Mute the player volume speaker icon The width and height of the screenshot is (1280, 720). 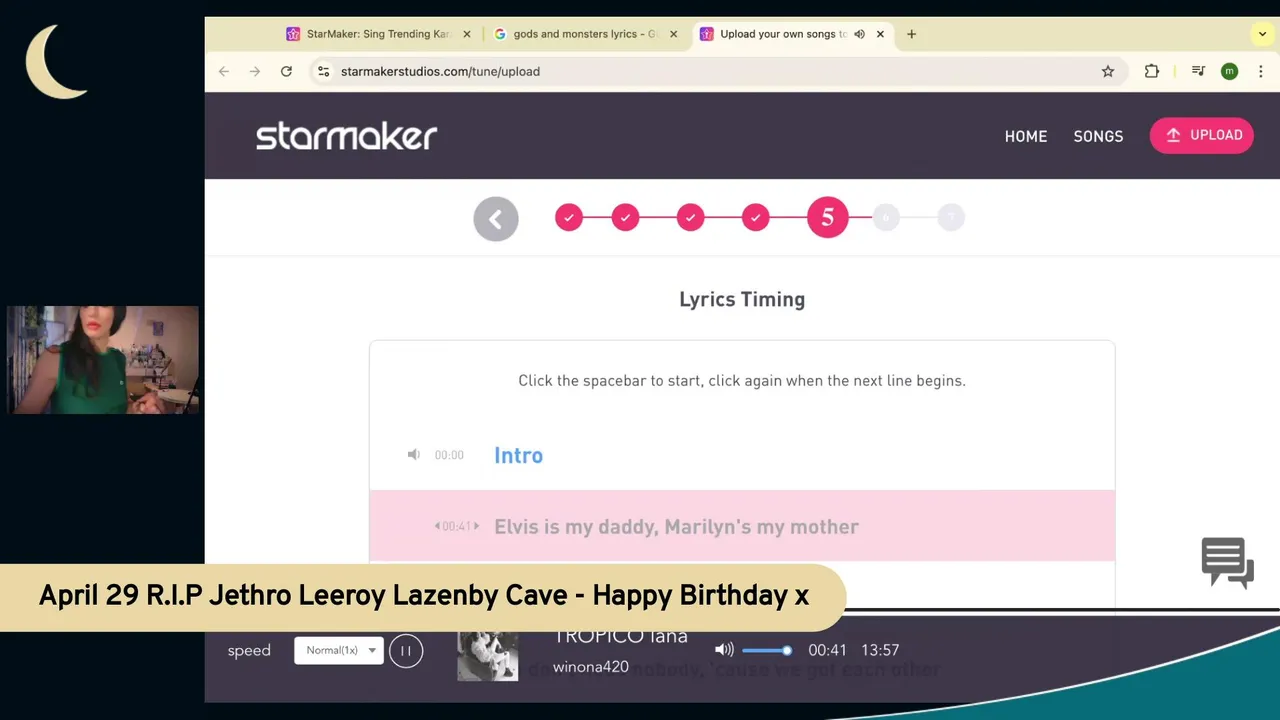(x=724, y=650)
